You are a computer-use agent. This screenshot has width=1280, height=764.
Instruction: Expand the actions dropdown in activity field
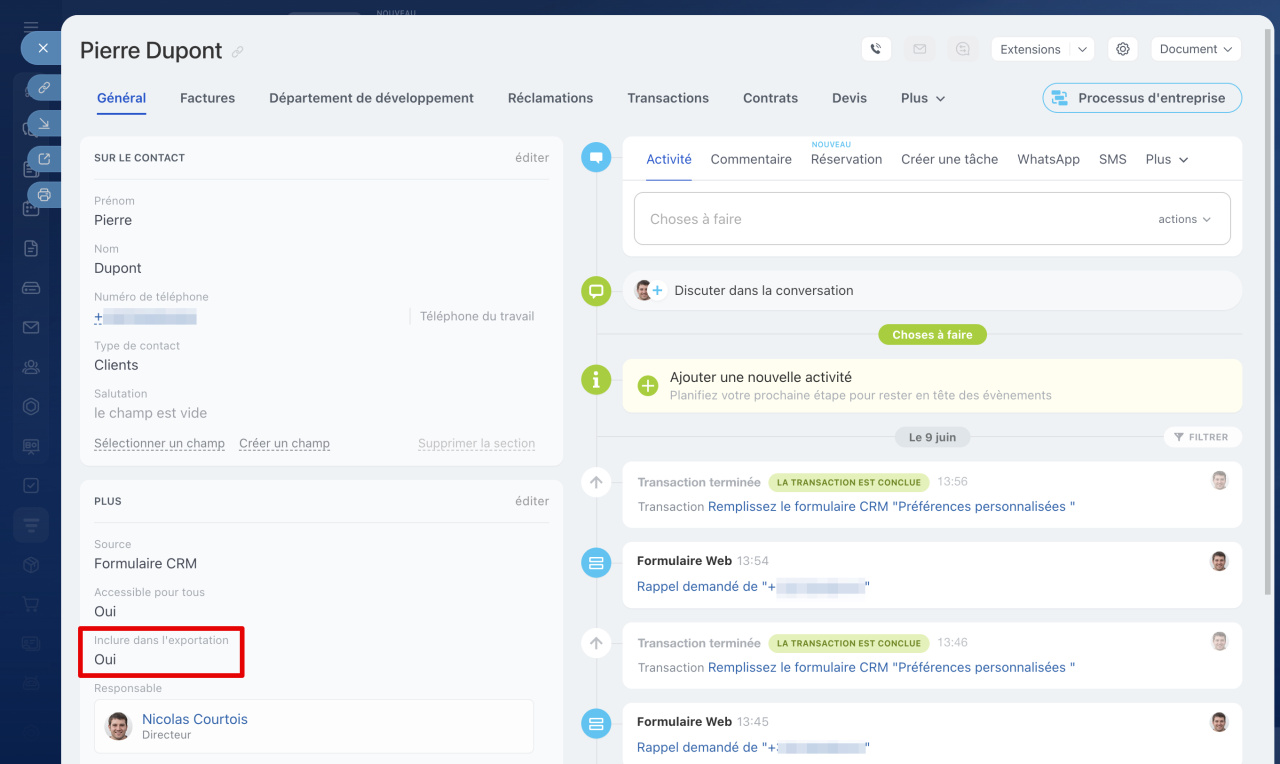click(x=1185, y=219)
